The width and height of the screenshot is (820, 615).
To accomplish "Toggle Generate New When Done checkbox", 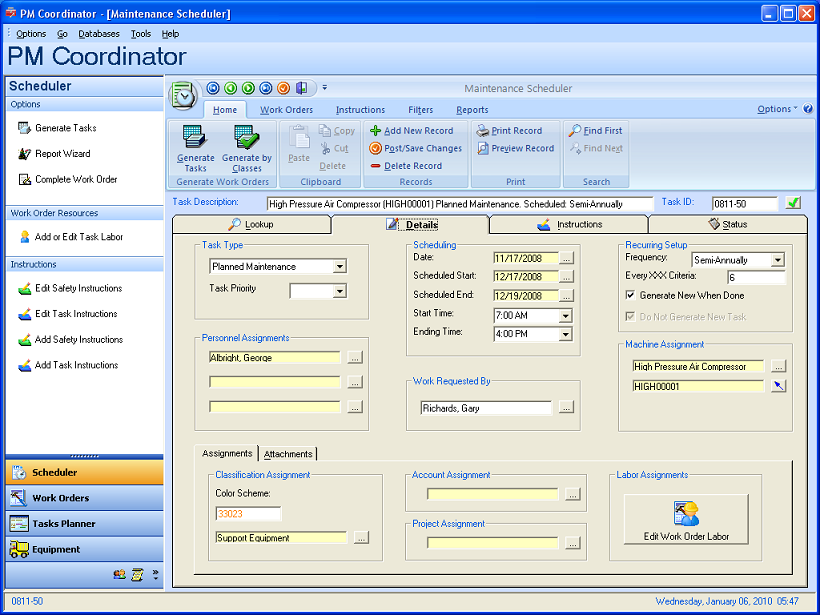I will tap(631, 295).
